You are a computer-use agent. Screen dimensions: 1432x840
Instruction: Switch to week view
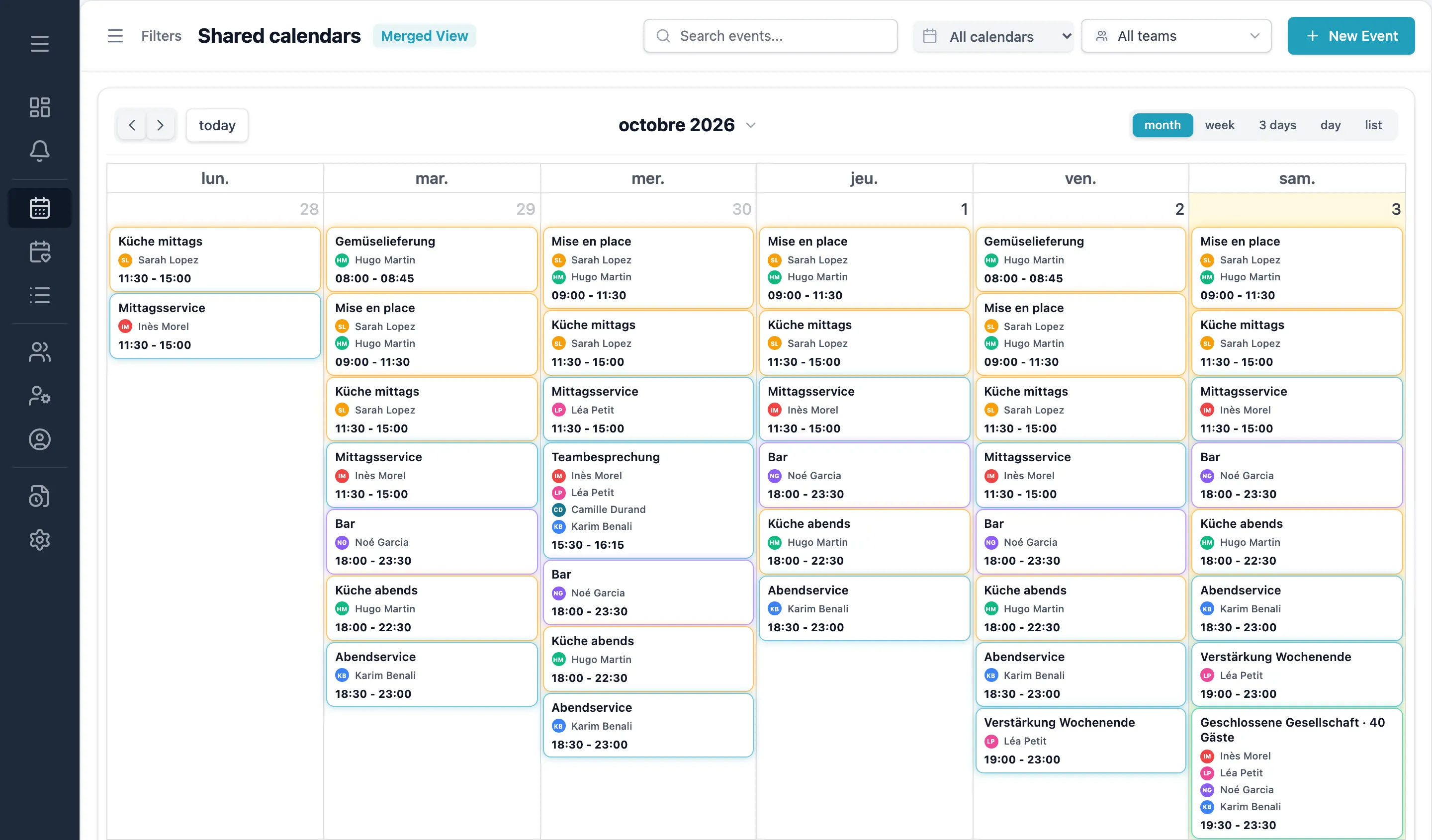(x=1220, y=125)
